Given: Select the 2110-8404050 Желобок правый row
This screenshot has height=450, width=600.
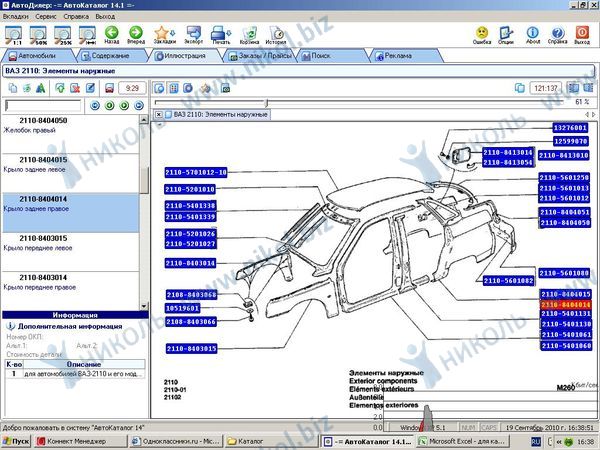Looking at the screenshot, I should tap(71, 134).
